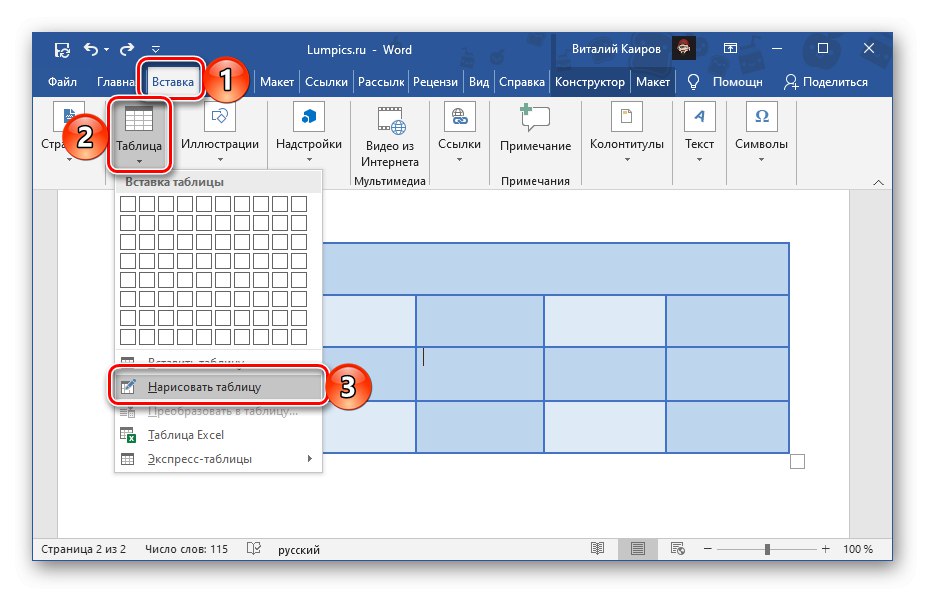Redo the last action

(x=127, y=49)
